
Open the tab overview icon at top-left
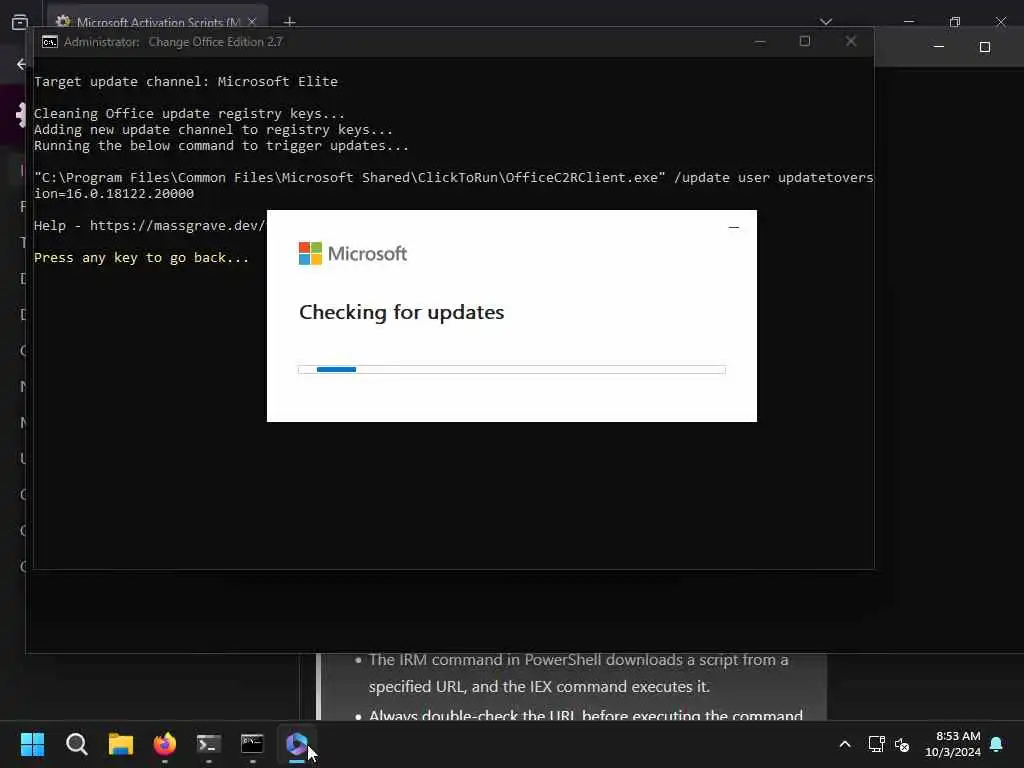[x=20, y=22]
